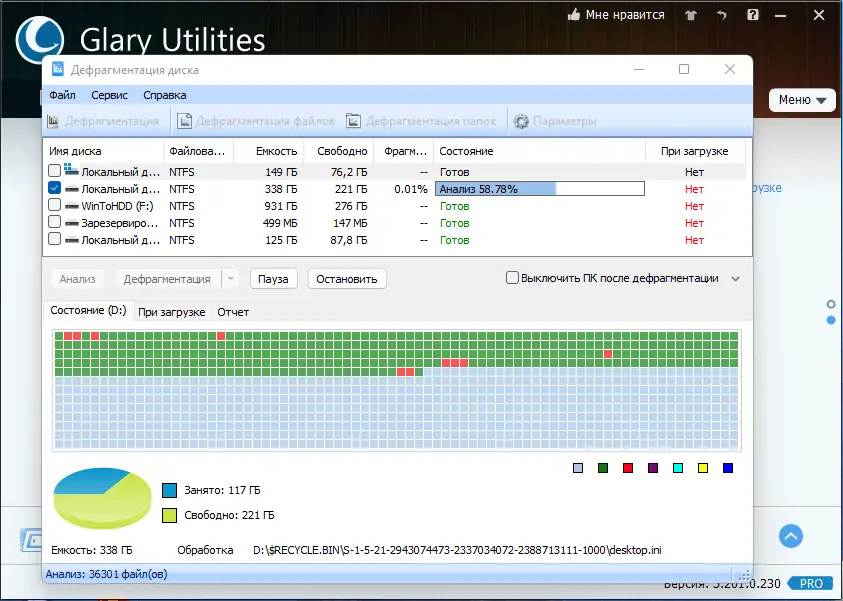Click the Пауза button
This screenshot has height=601, width=843.
[x=273, y=279]
